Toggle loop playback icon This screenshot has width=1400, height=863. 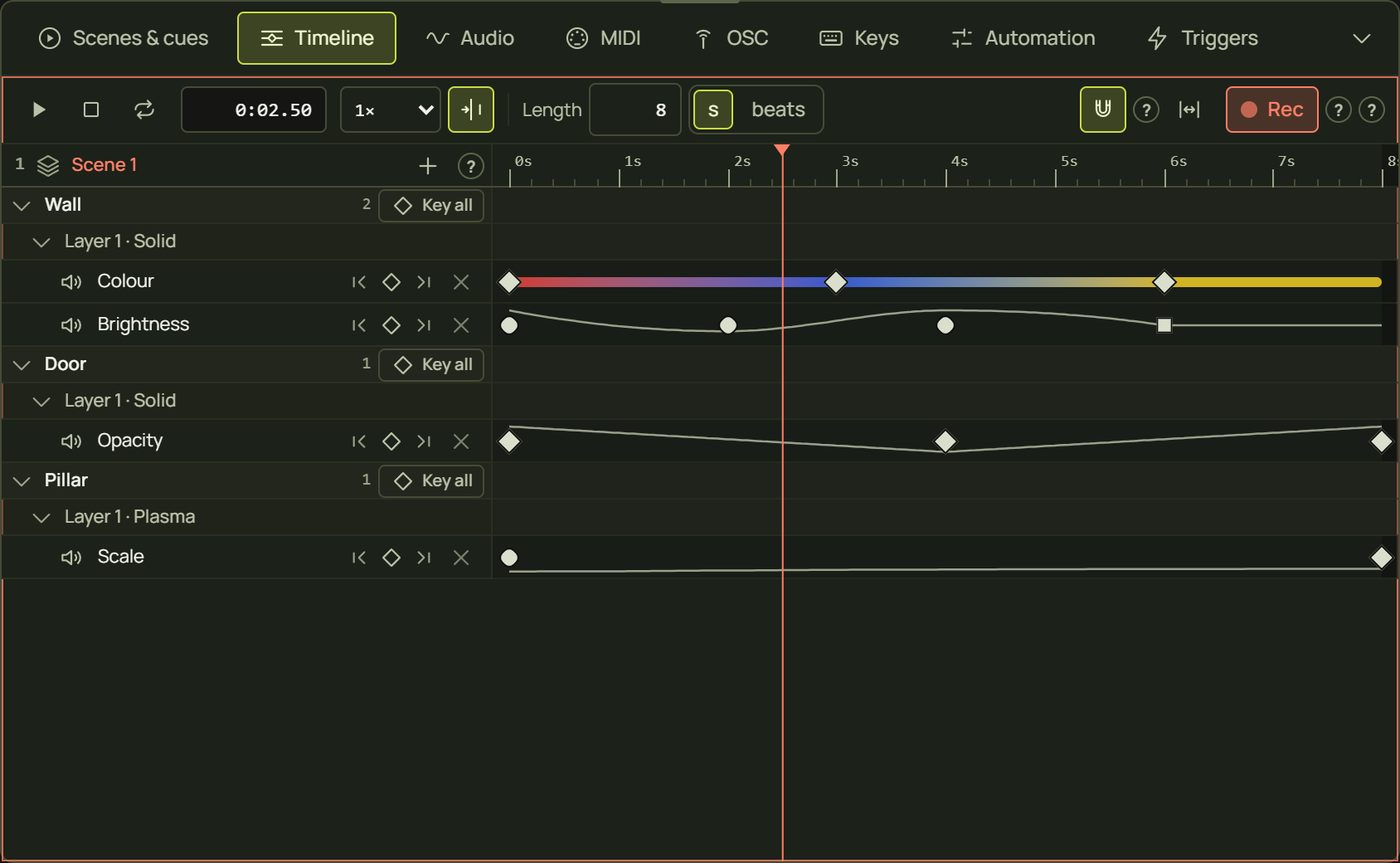pos(144,110)
